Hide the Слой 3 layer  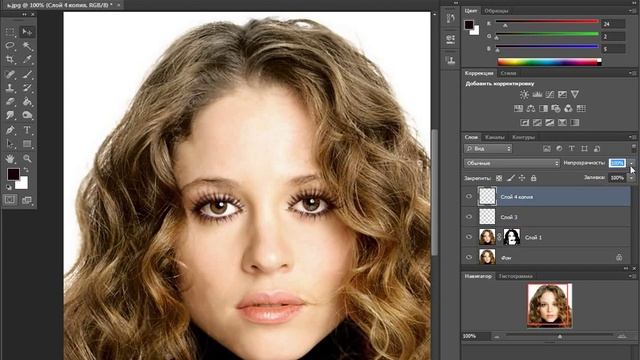click(469, 217)
